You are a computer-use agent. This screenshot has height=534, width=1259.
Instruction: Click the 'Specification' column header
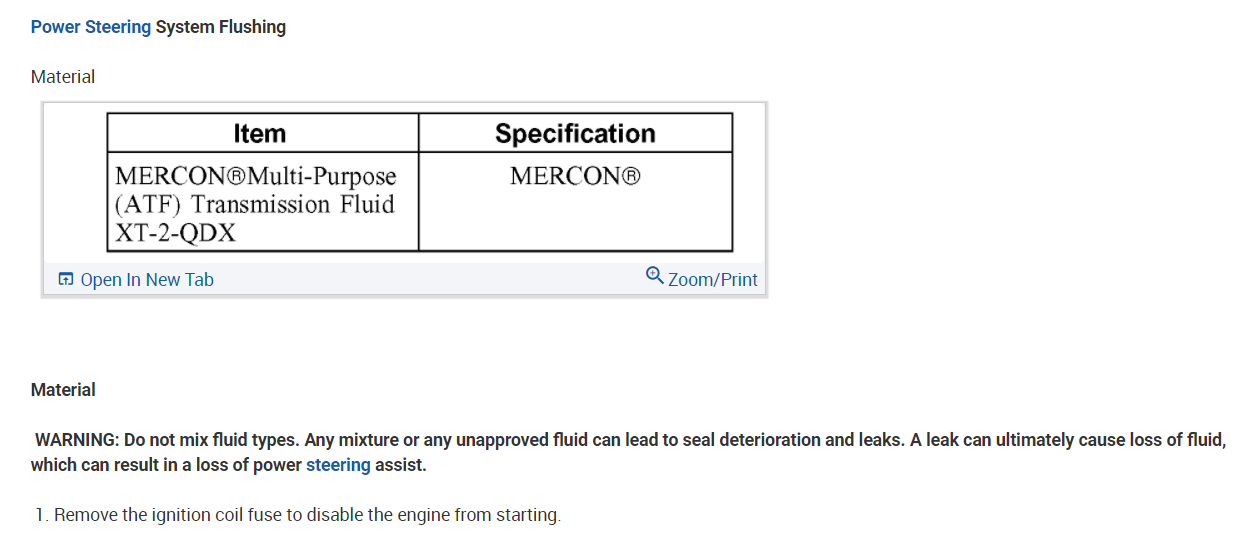pyautogui.click(x=575, y=133)
